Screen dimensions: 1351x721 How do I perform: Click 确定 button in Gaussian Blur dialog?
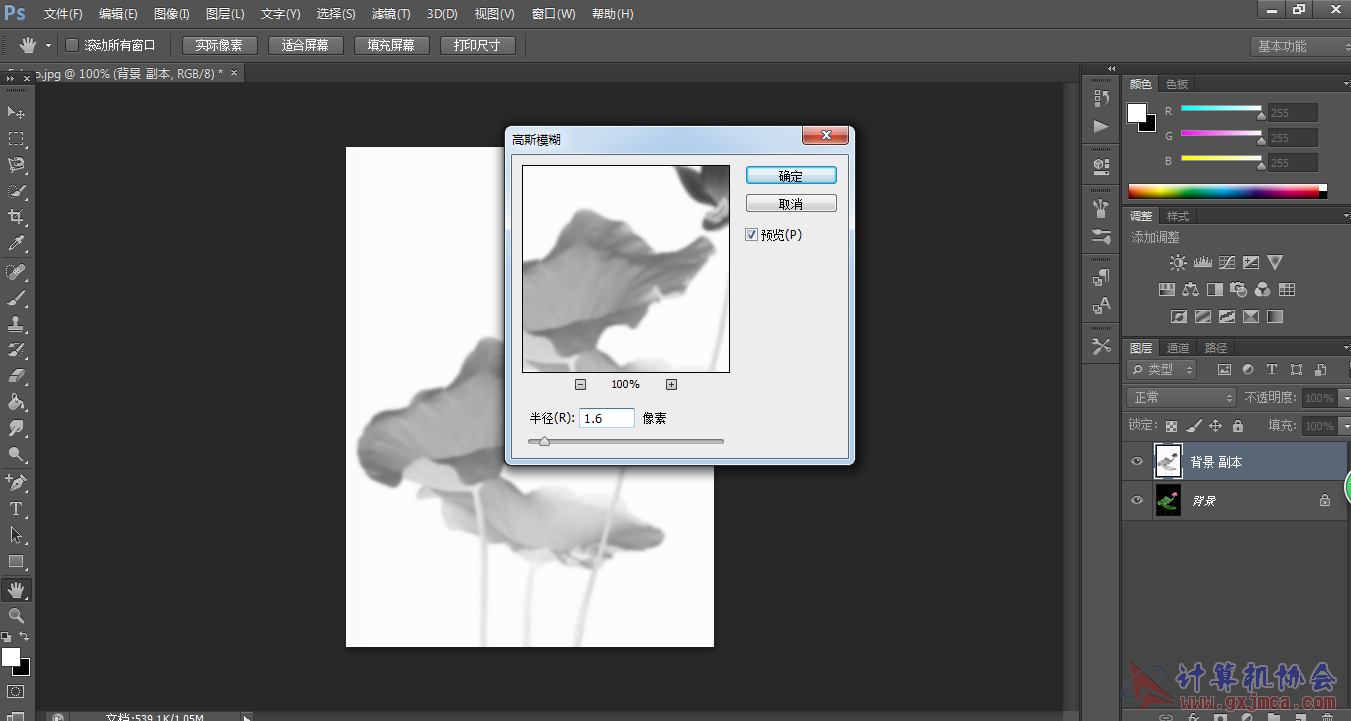791,175
